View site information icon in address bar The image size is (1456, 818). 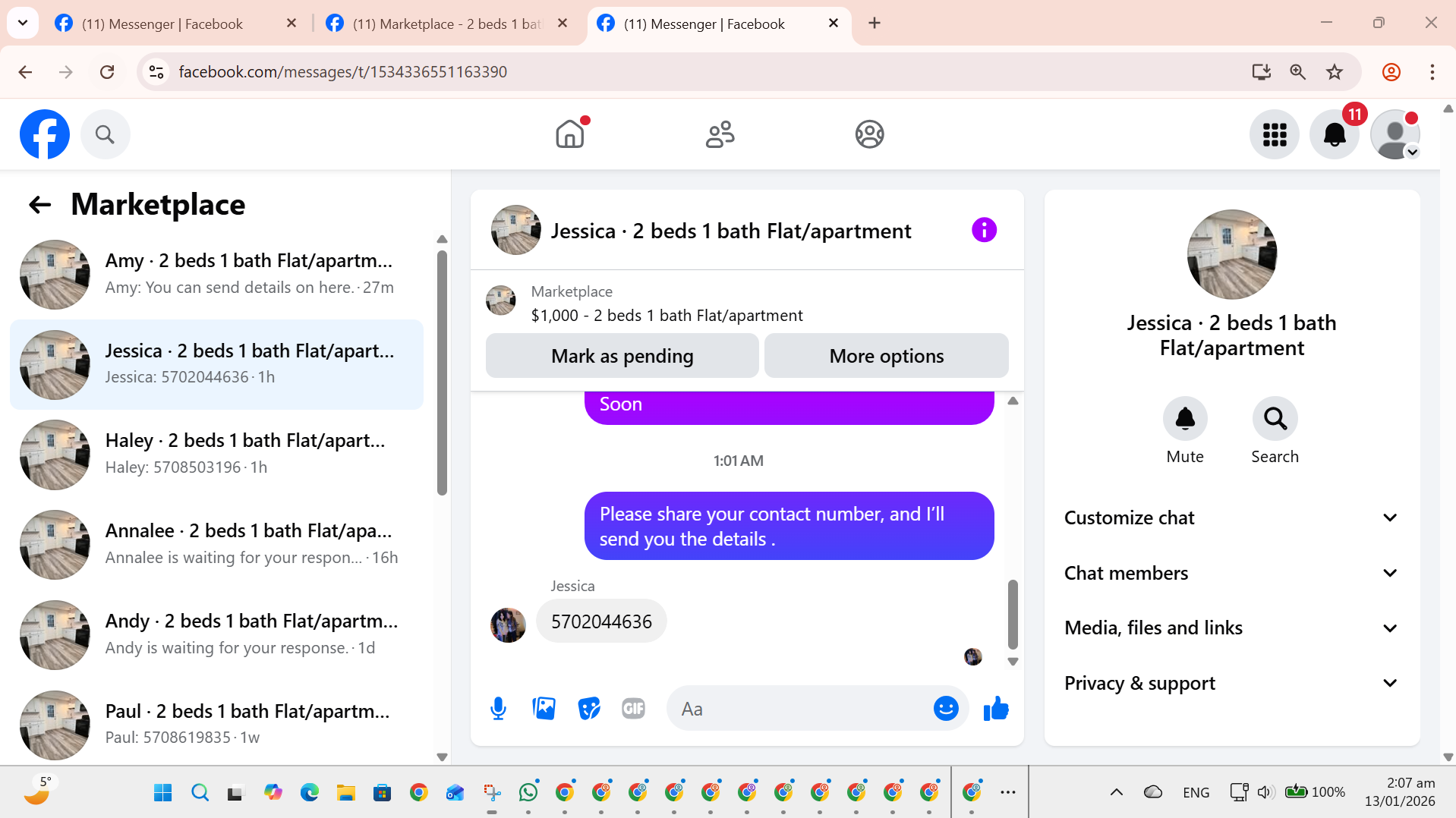tap(156, 72)
